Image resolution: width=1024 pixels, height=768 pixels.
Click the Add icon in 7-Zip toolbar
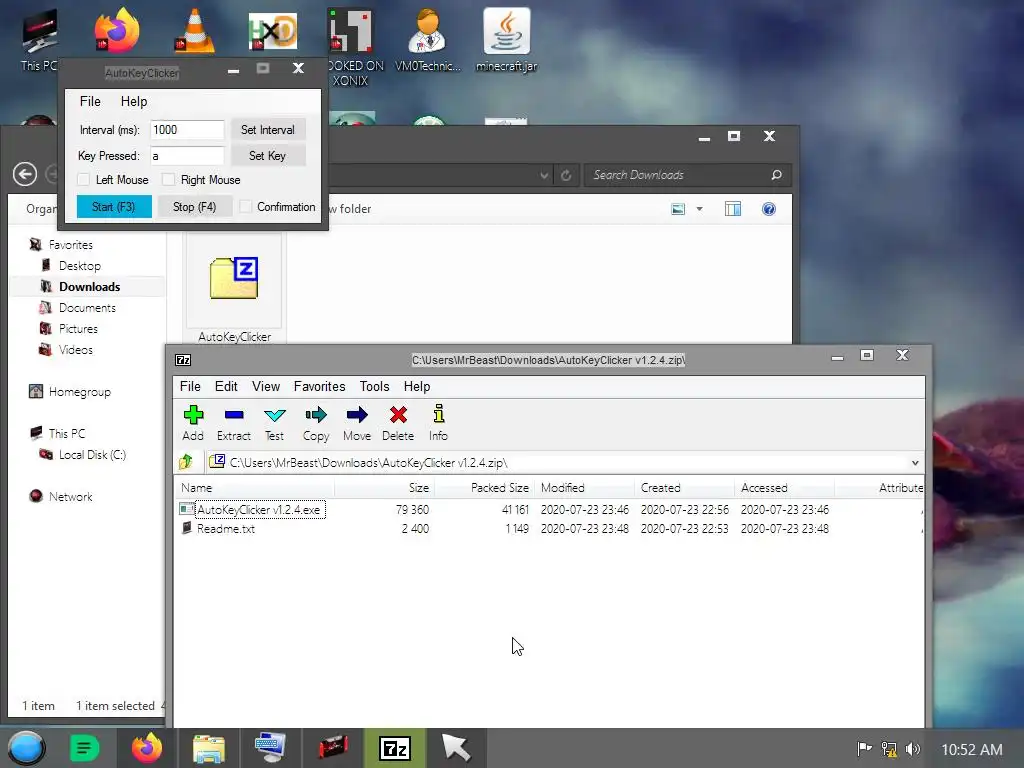(193, 415)
